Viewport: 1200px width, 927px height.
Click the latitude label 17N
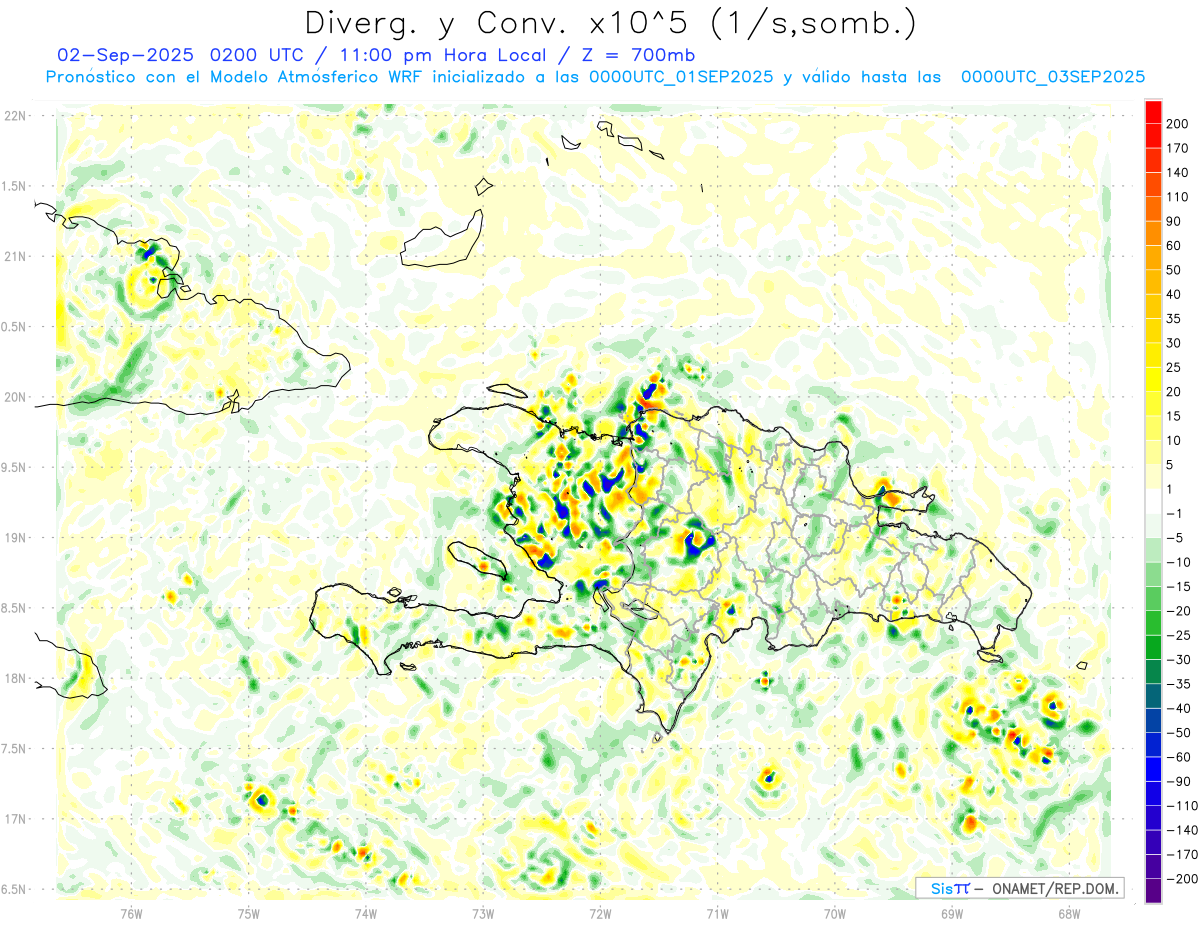pyautogui.click(x=15, y=820)
